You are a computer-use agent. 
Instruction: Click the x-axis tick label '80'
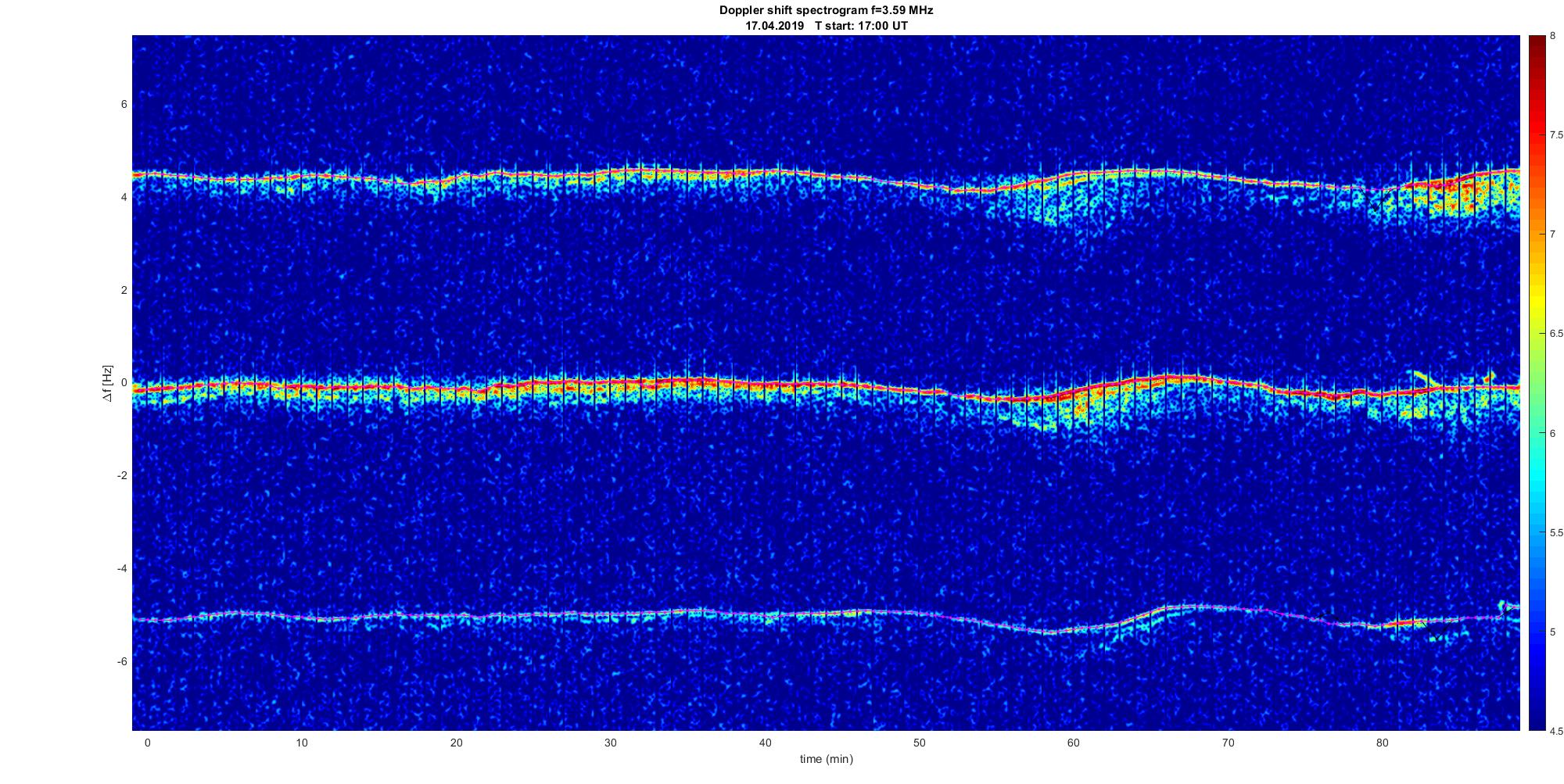point(1383,743)
